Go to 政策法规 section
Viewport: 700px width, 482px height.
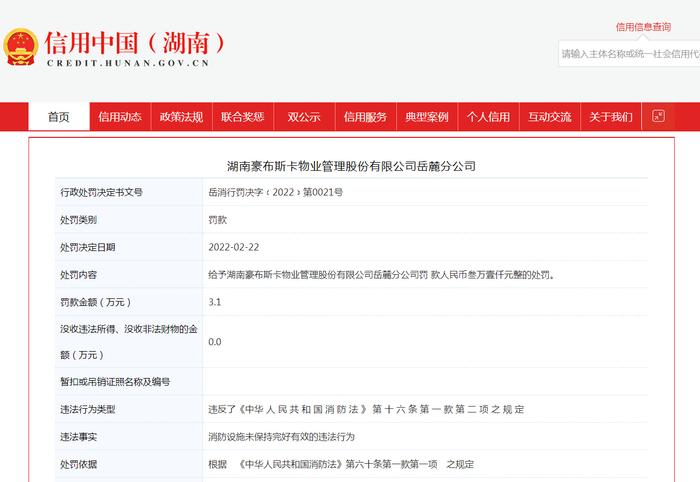pyautogui.click(x=181, y=117)
